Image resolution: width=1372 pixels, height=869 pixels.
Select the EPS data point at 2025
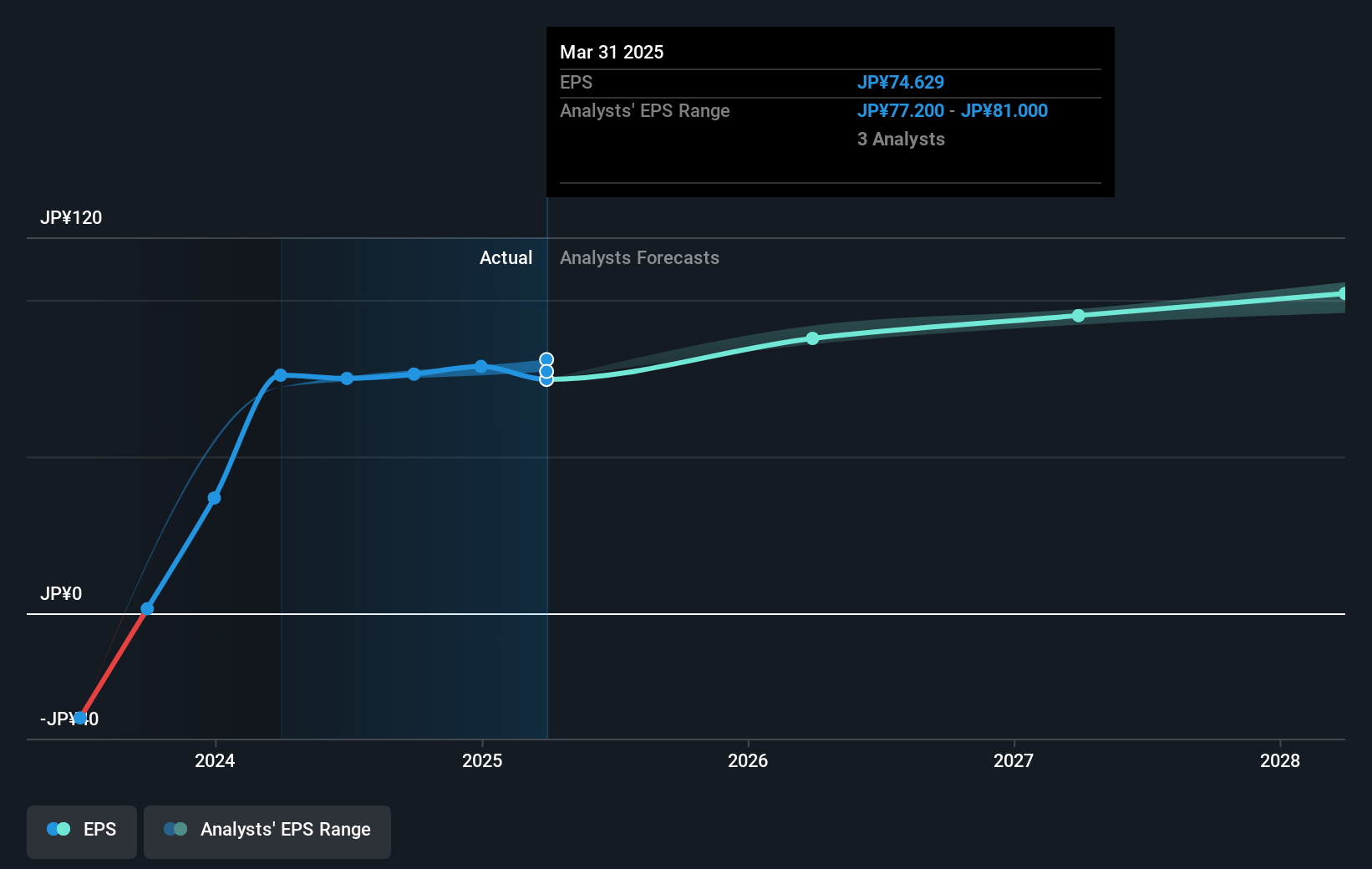point(481,366)
